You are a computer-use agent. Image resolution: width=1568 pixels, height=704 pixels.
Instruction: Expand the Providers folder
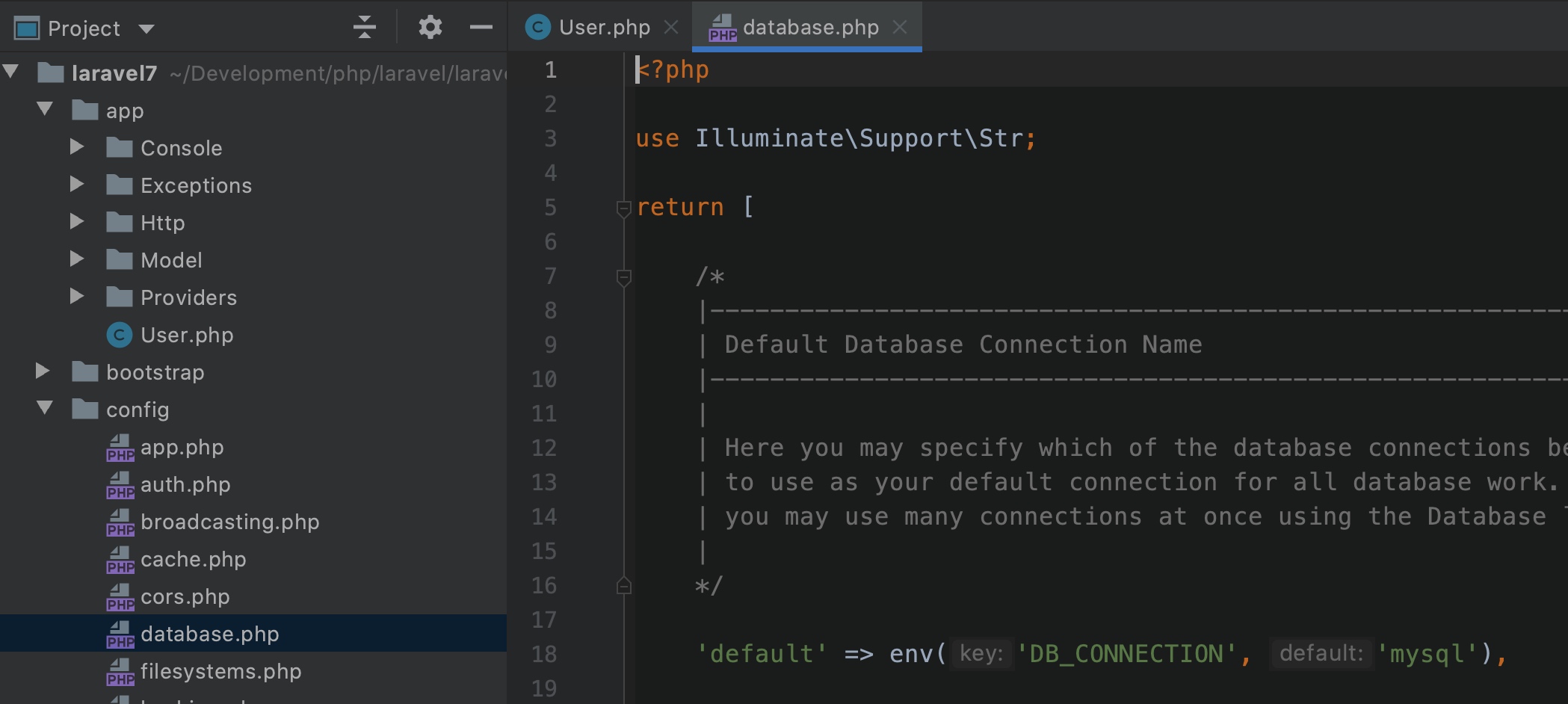tap(76, 297)
